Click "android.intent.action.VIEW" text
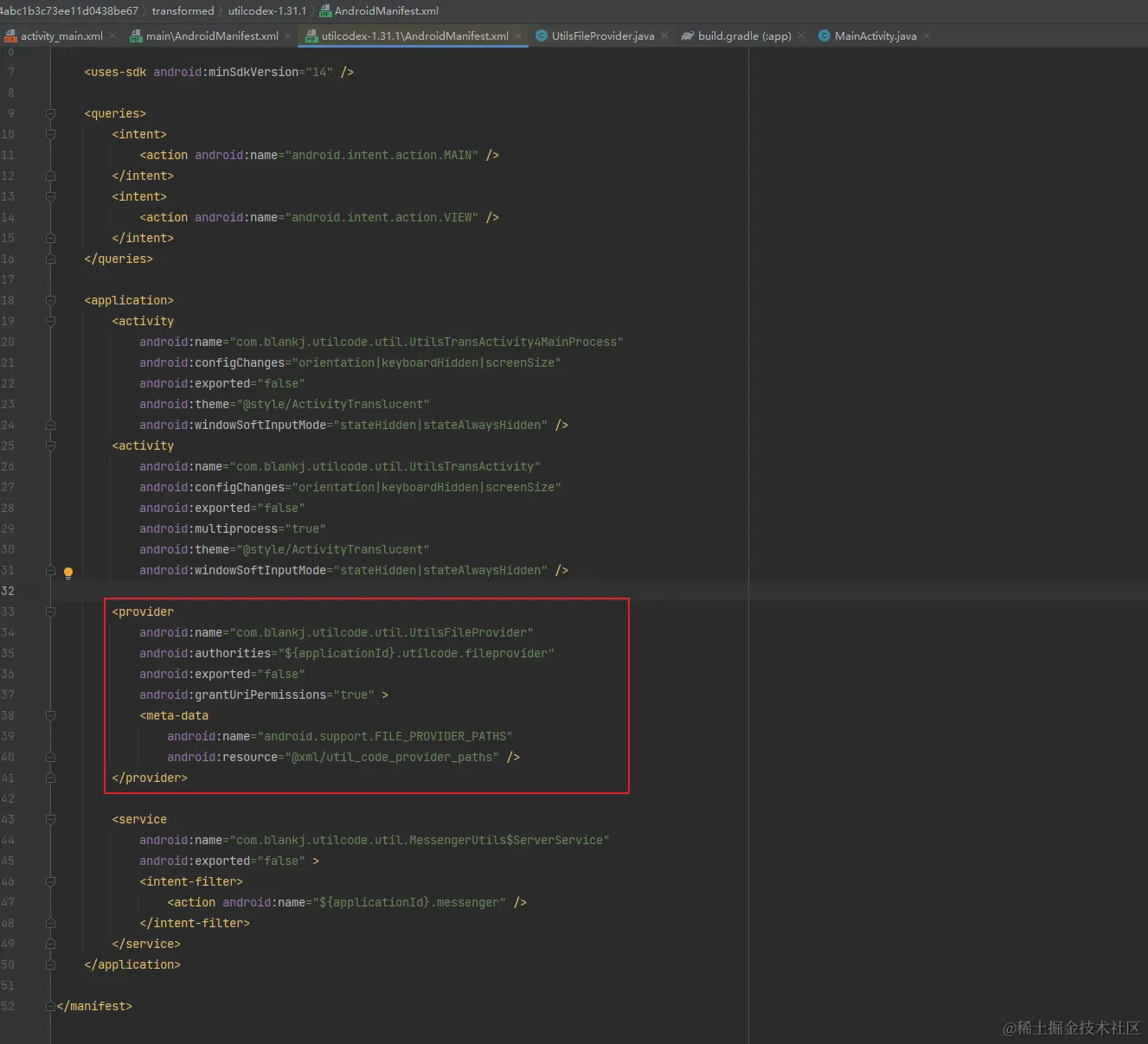Image resolution: width=1148 pixels, height=1044 pixels. (x=382, y=217)
